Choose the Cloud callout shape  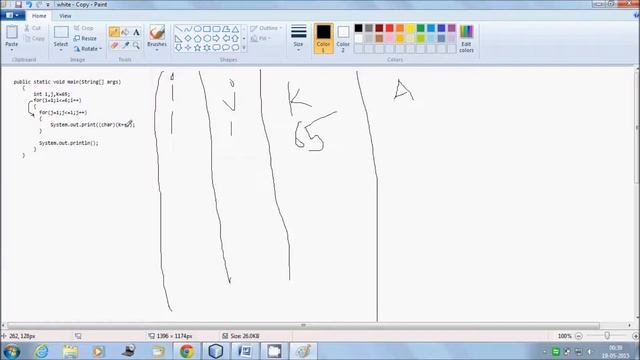pyautogui.click(x=236, y=48)
